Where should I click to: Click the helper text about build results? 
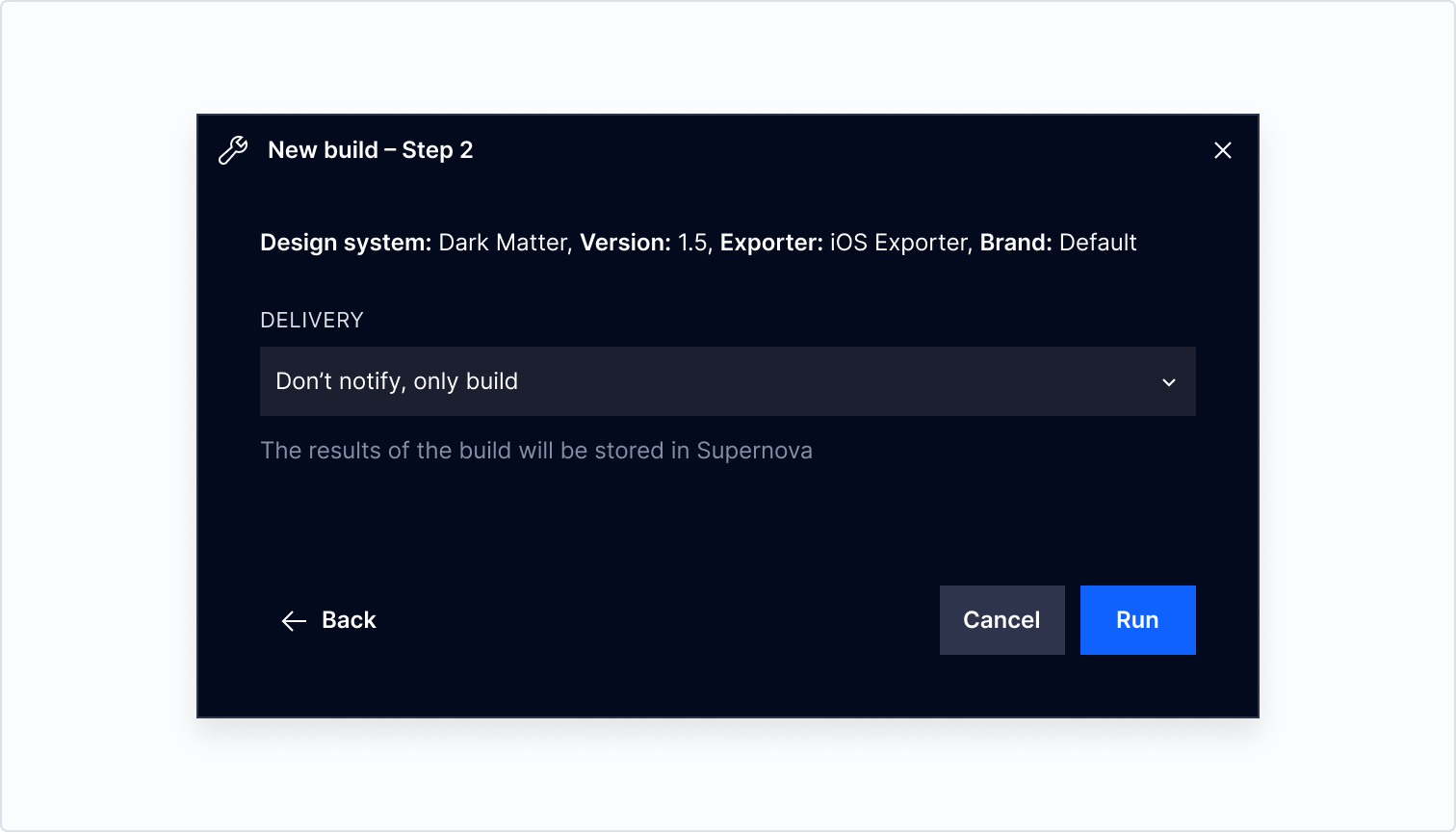pyautogui.click(x=536, y=451)
